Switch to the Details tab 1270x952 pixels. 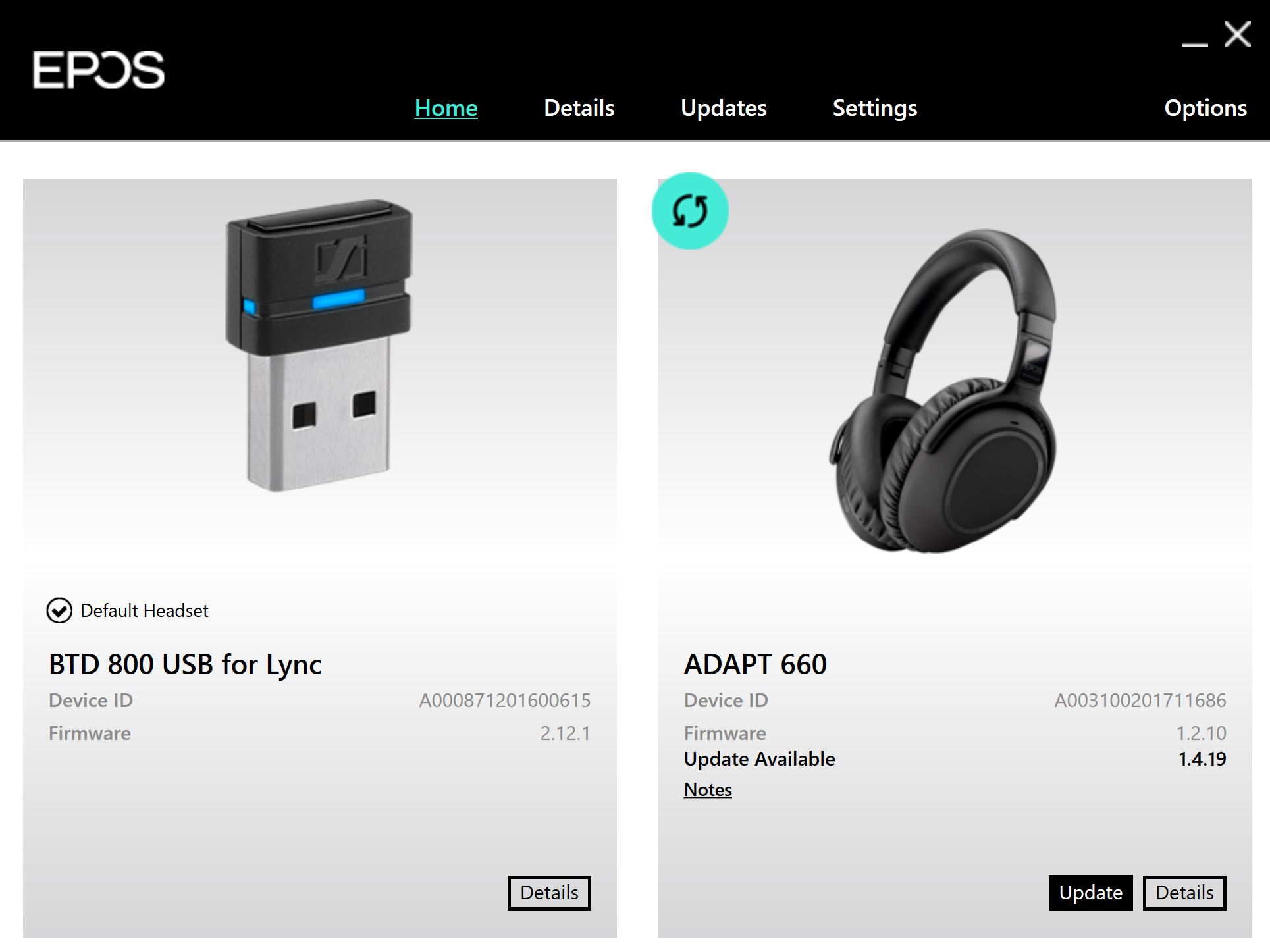pos(579,108)
